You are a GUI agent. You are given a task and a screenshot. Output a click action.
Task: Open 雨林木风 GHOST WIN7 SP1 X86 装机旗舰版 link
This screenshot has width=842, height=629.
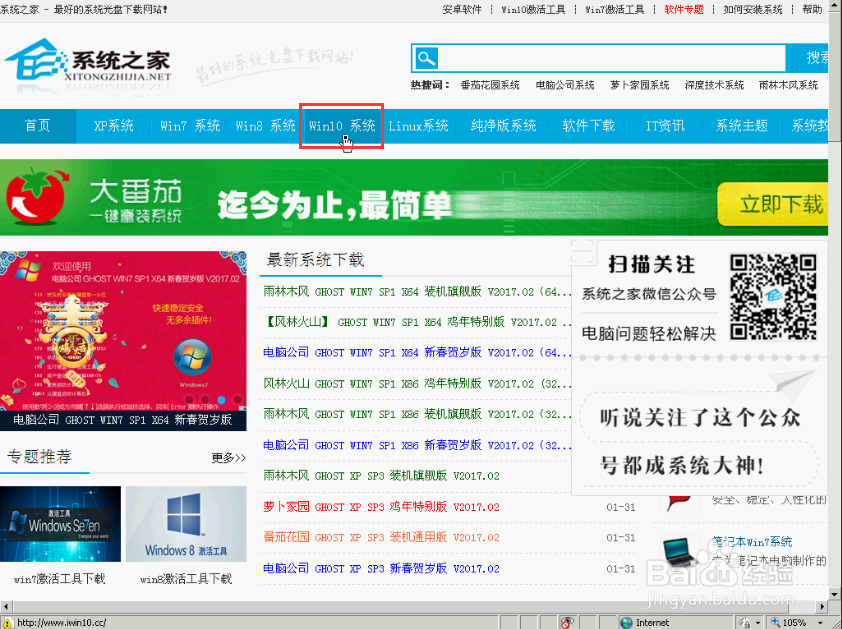point(417,414)
